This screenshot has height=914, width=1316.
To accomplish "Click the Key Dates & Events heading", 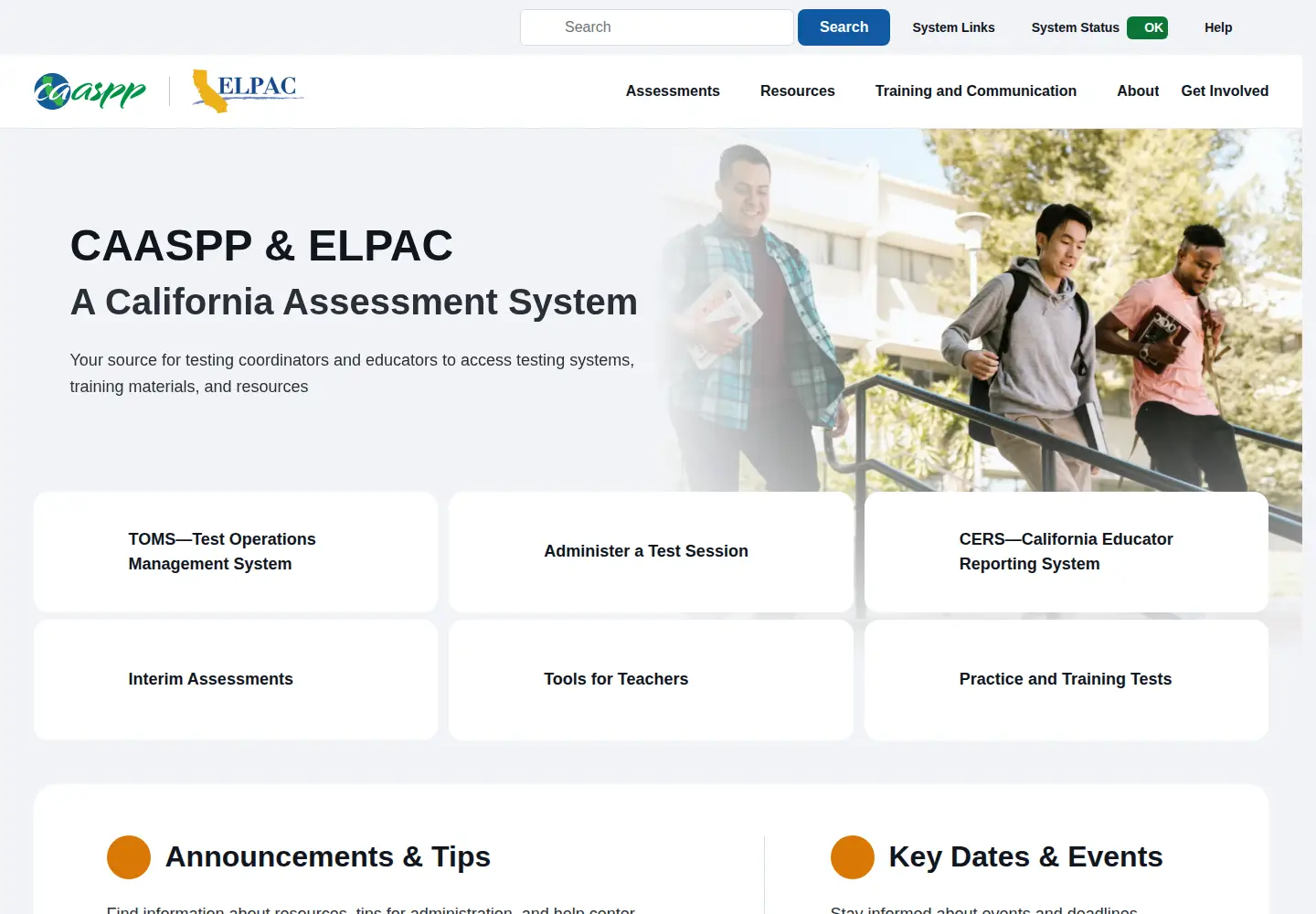I will pos(1025,857).
